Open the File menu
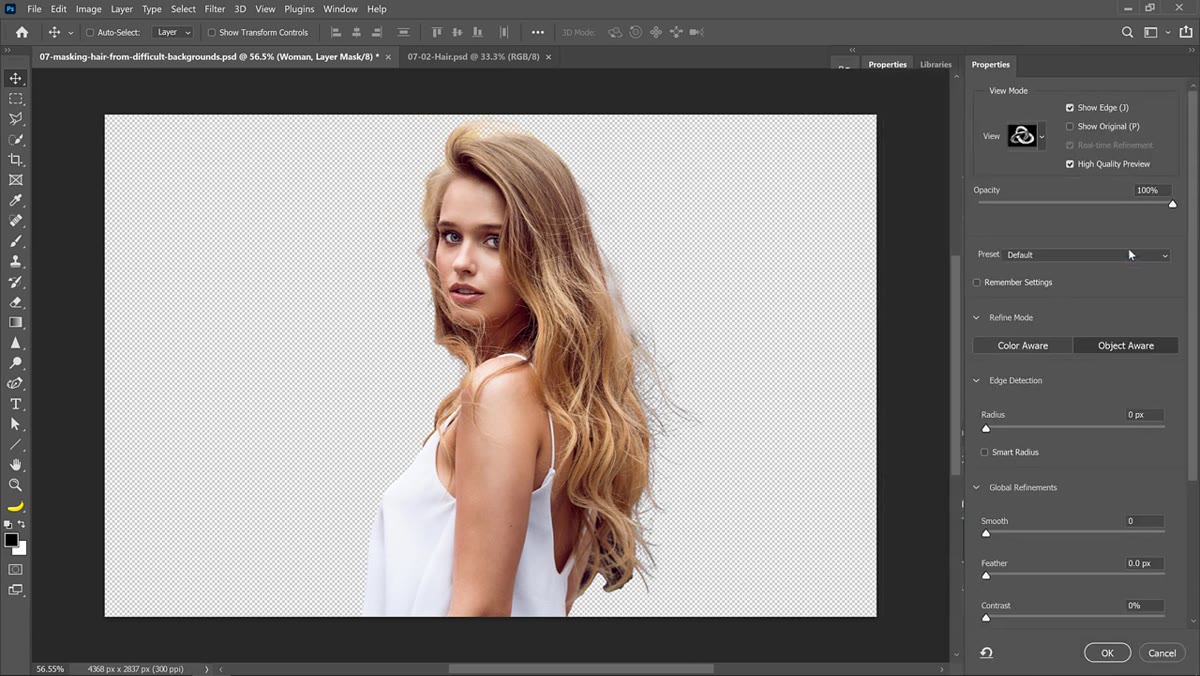Screen dimensions: 1200x676 pyautogui.click(x=35, y=9)
